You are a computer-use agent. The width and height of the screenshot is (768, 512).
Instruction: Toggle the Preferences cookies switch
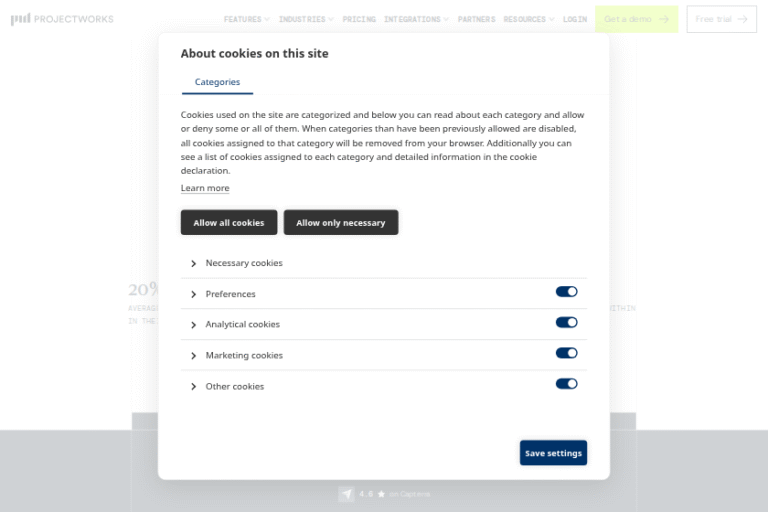click(566, 292)
